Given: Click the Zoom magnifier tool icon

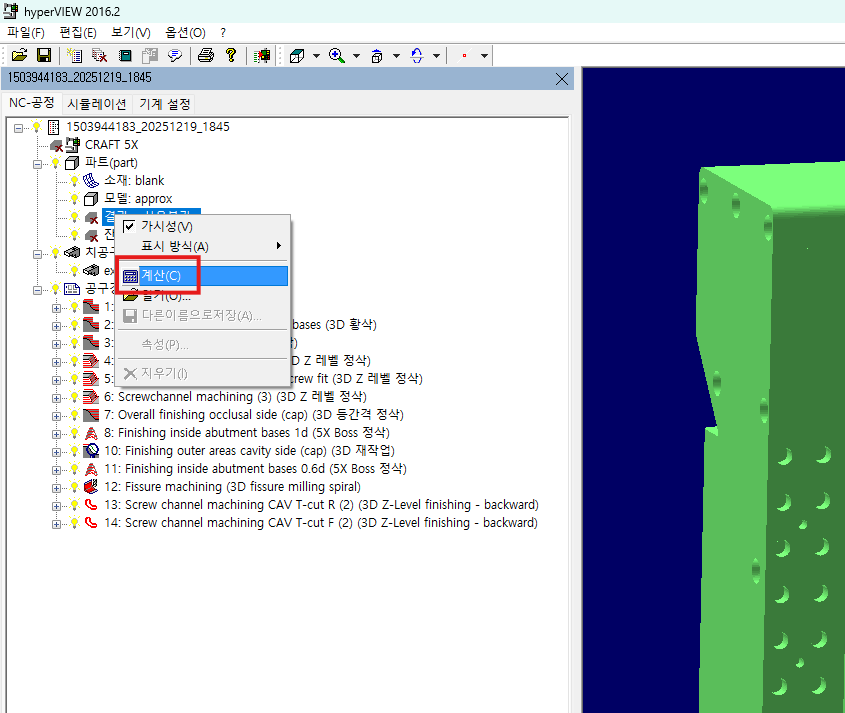Looking at the screenshot, I should [337, 55].
